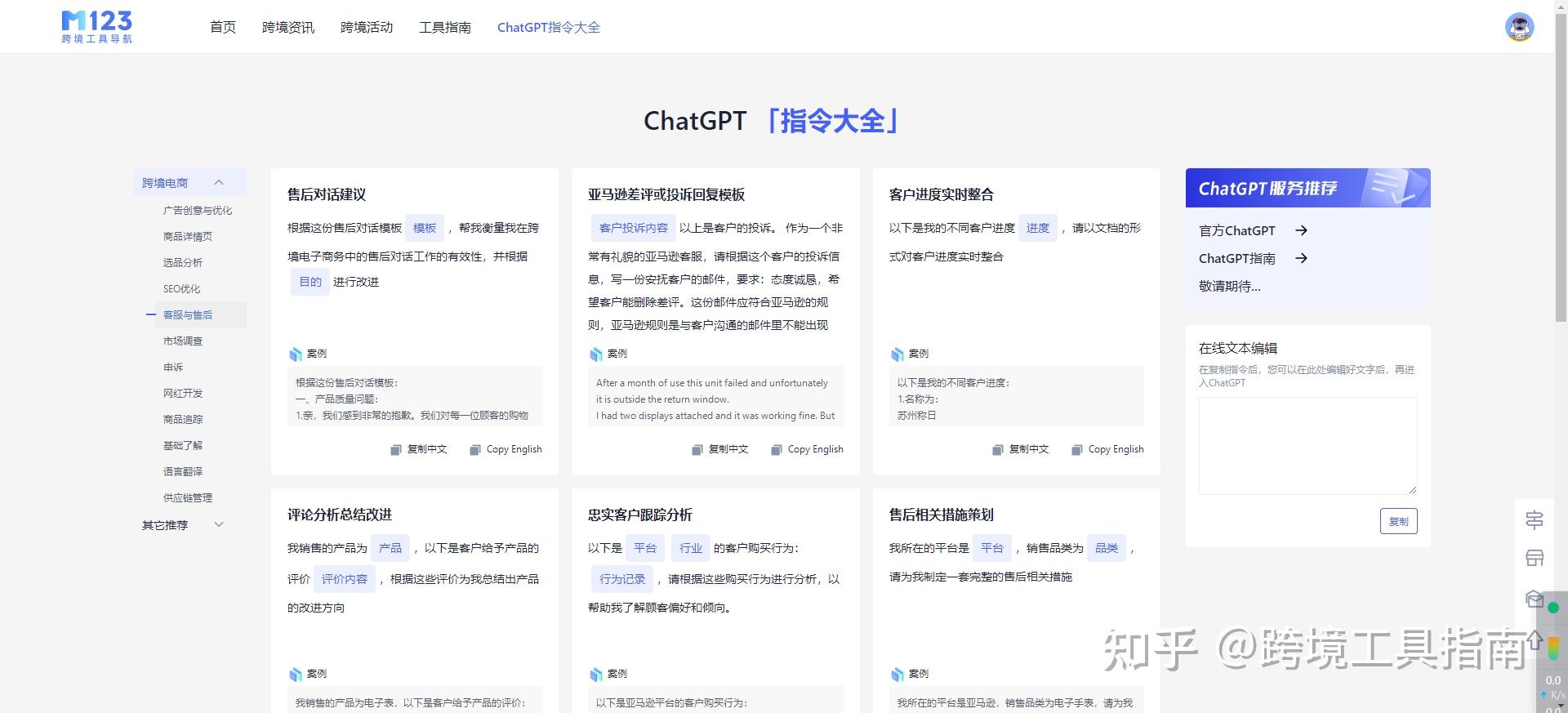Click the 模板 placeholder tag in 售后对话建议
The width and height of the screenshot is (1568, 713).
(x=425, y=228)
